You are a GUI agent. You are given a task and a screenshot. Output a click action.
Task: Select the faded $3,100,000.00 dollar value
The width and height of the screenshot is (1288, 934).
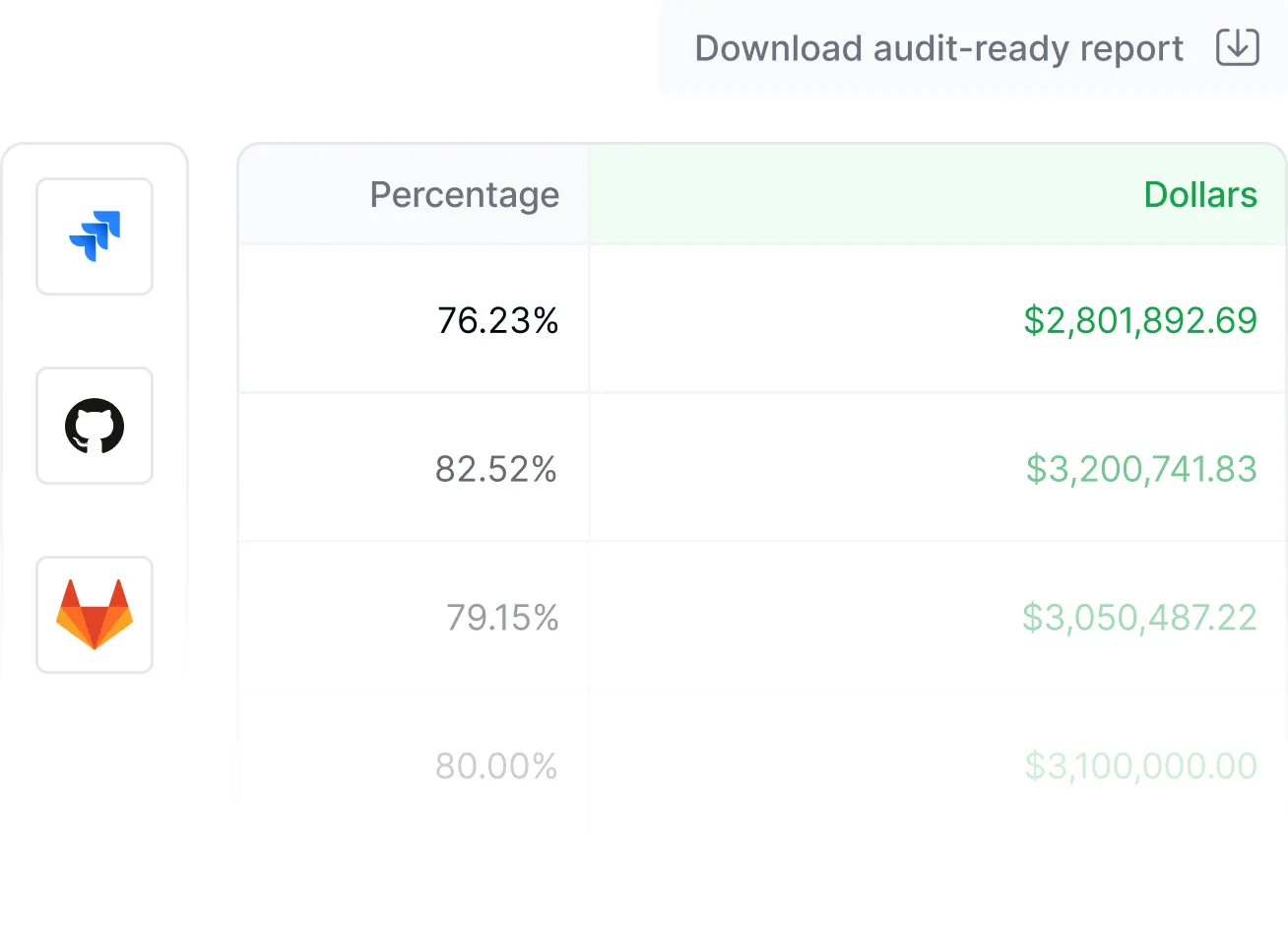click(1139, 766)
